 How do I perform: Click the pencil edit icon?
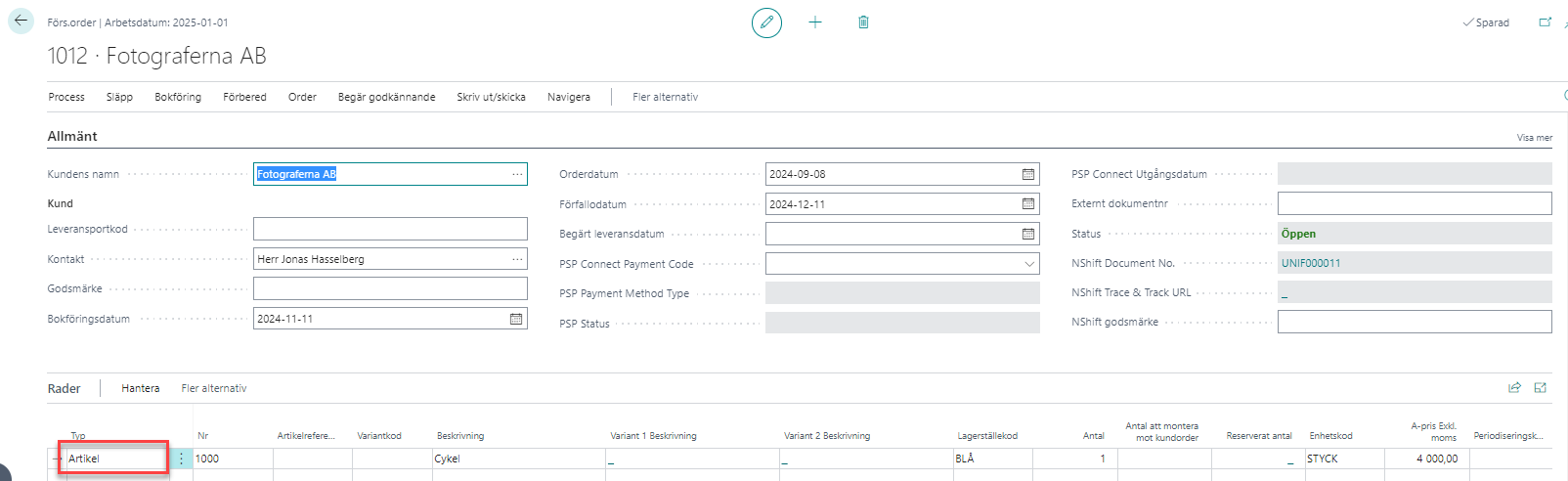766,22
